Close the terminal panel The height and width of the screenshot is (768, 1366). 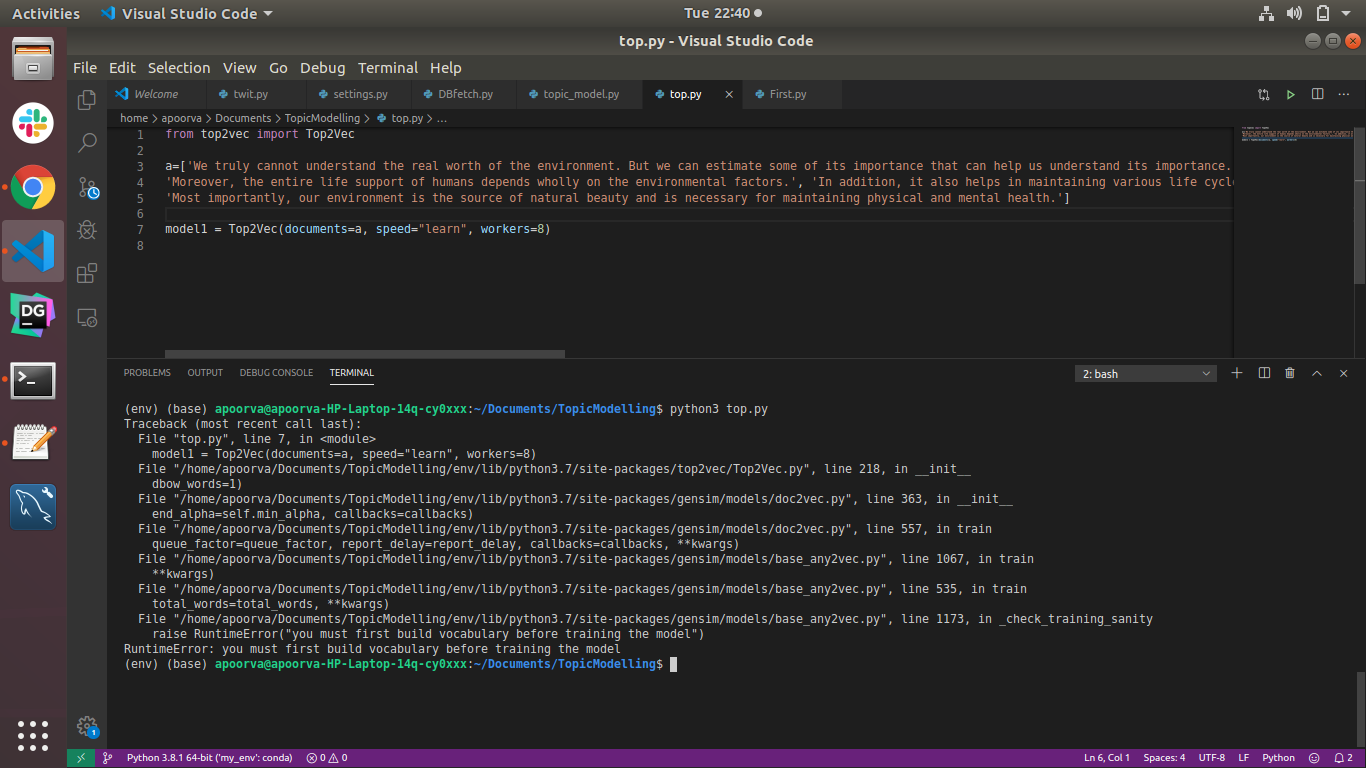click(1343, 373)
